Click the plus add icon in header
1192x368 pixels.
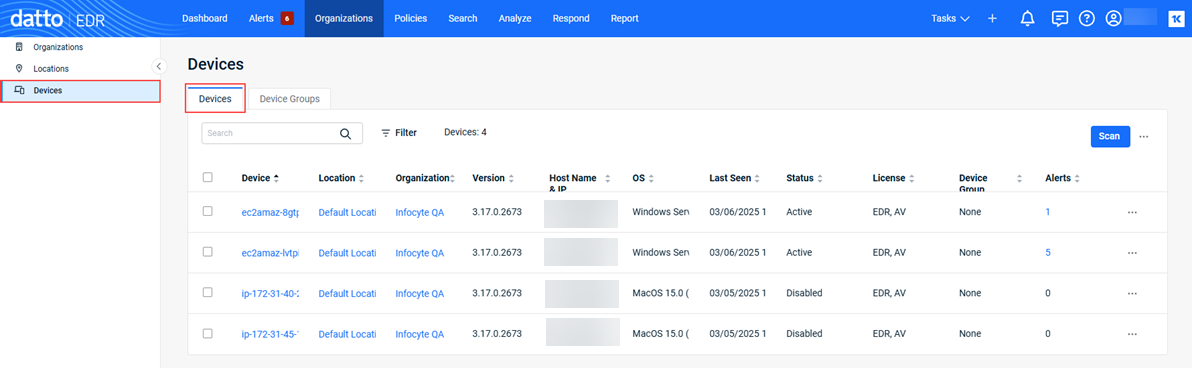pyautogui.click(x=992, y=18)
